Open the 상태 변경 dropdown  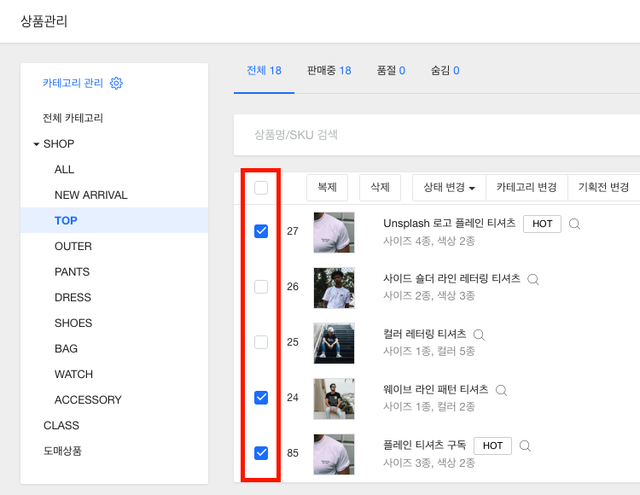[x=449, y=188]
